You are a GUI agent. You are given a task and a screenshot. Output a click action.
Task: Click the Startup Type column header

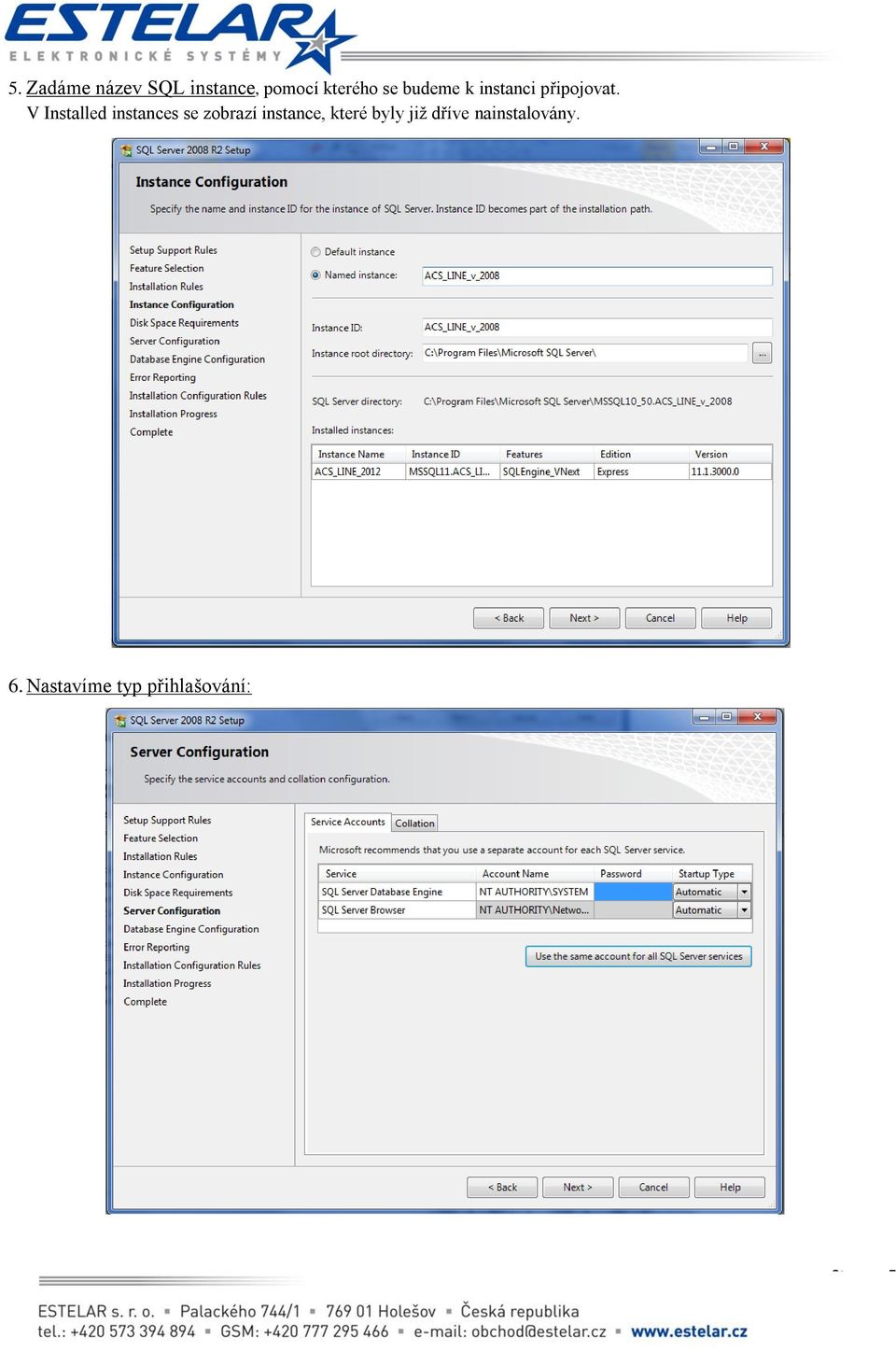click(x=711, y=874)
